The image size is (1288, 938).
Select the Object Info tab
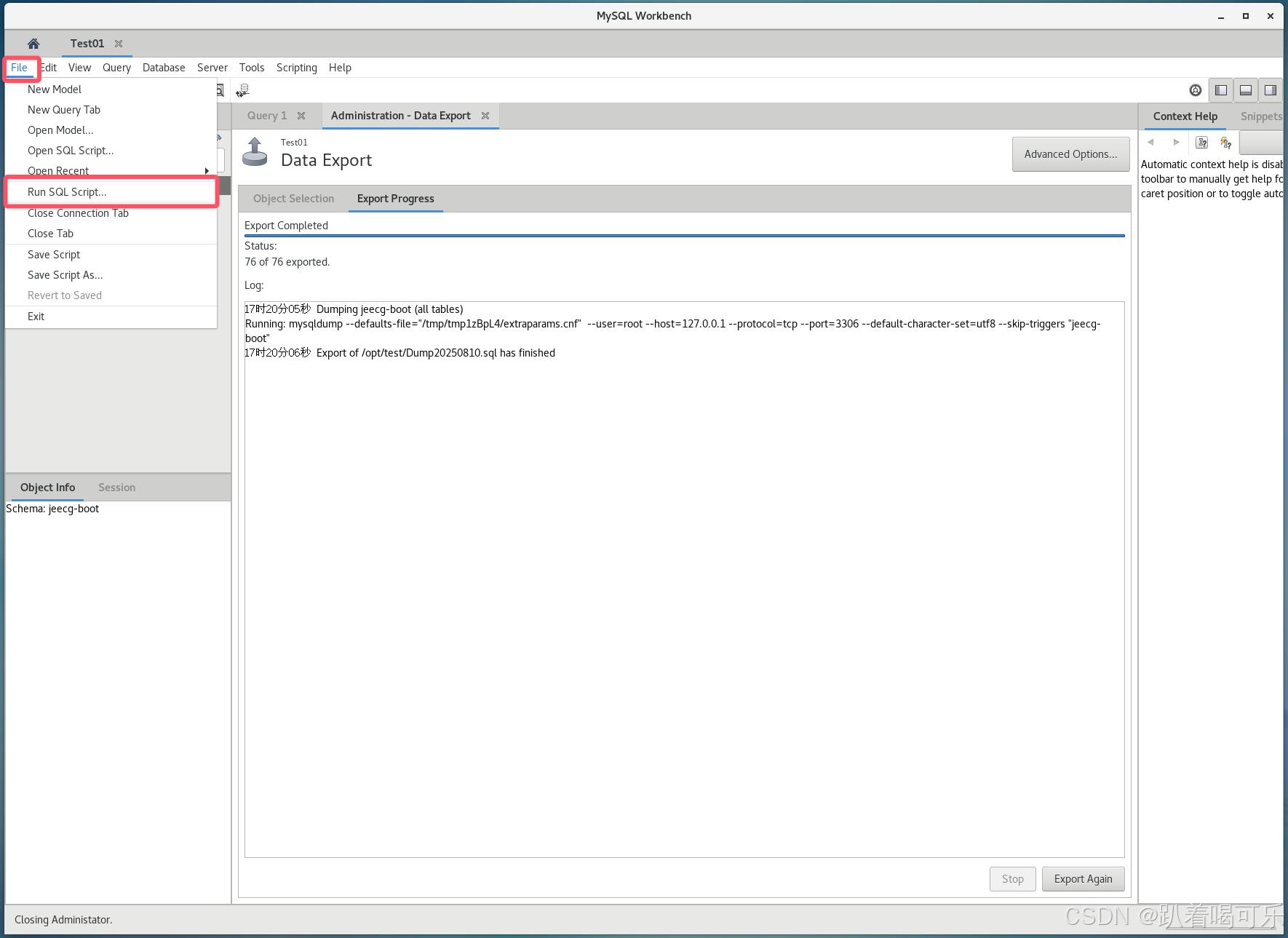click(48, 488)
